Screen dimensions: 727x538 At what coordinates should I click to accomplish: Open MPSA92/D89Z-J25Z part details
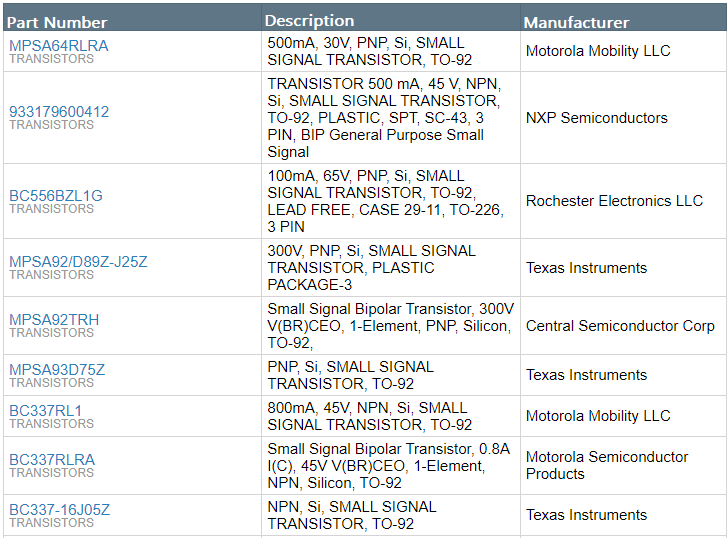[78, 262]
